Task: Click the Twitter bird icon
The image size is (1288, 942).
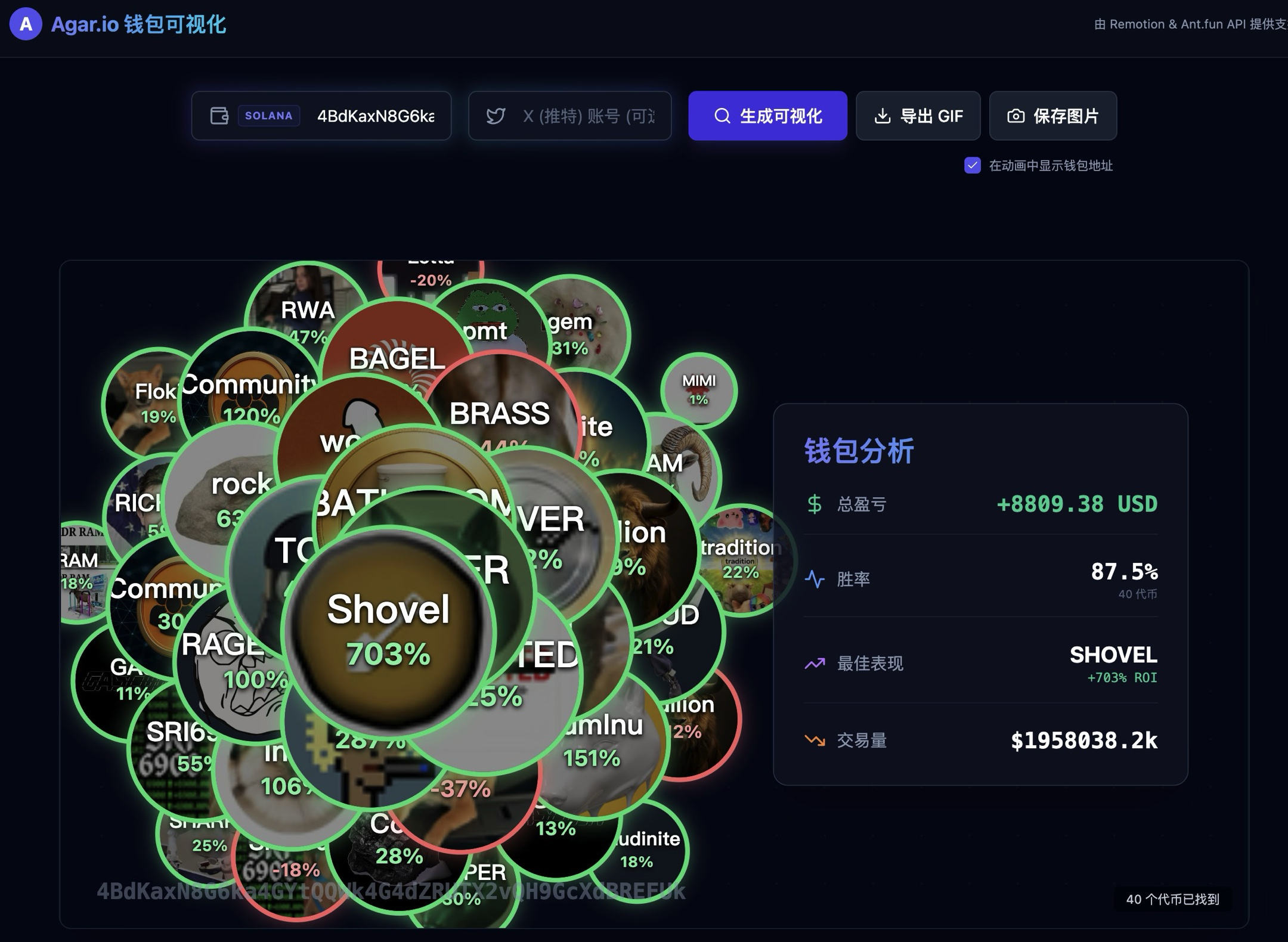Action: coord(496,116)
